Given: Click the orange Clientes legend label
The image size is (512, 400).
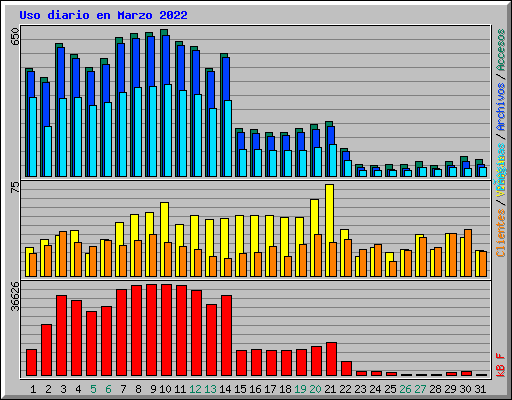Looking at the screenshot, I should click(x=501, y=233).
